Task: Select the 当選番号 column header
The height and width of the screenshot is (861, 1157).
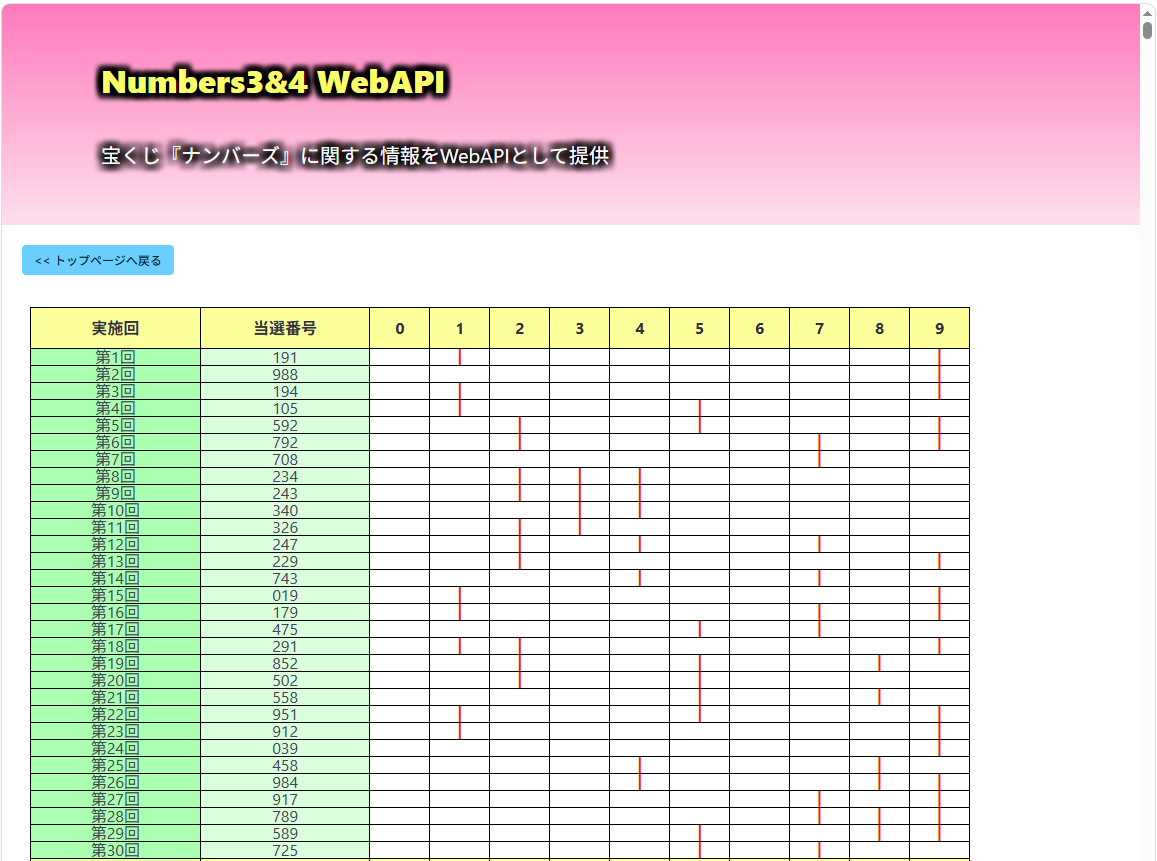Action: (285, 328)
